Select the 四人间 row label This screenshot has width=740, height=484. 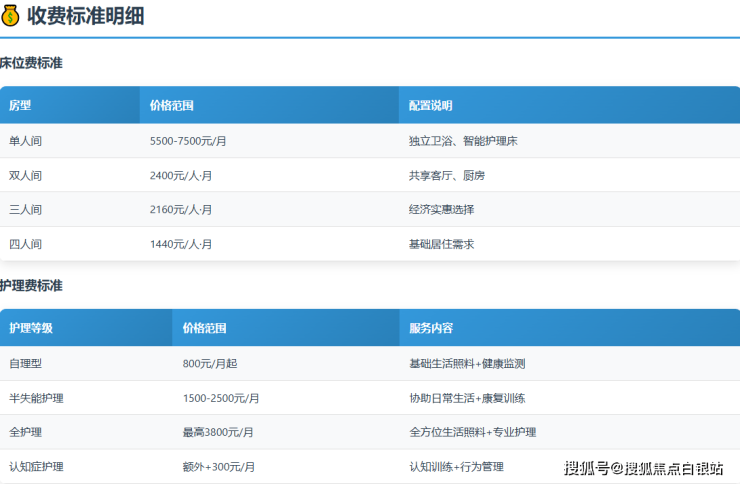(x=26, y=244)
